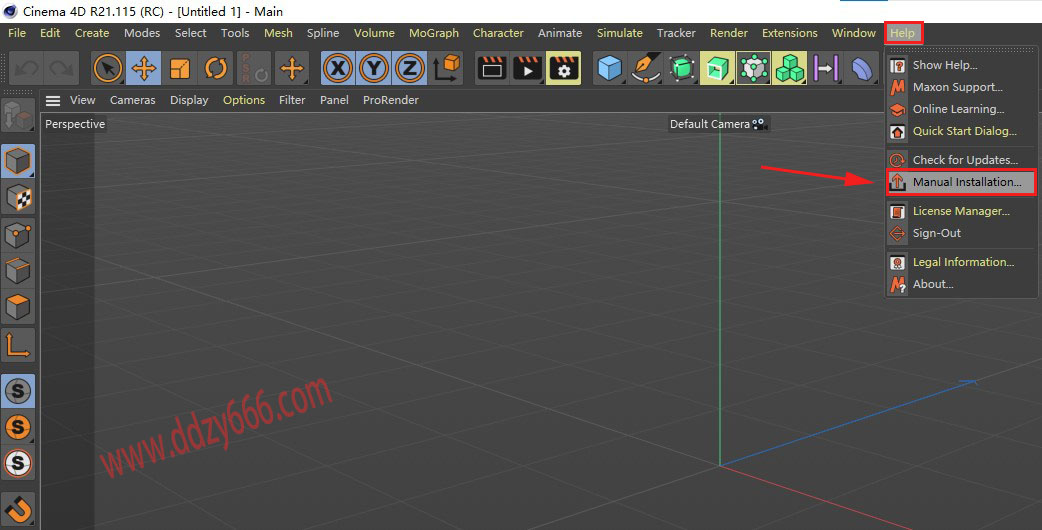Viewport: 1042px width, 530px height.
Task: Open the viewport Cameras menu
Action: [132, 100]
